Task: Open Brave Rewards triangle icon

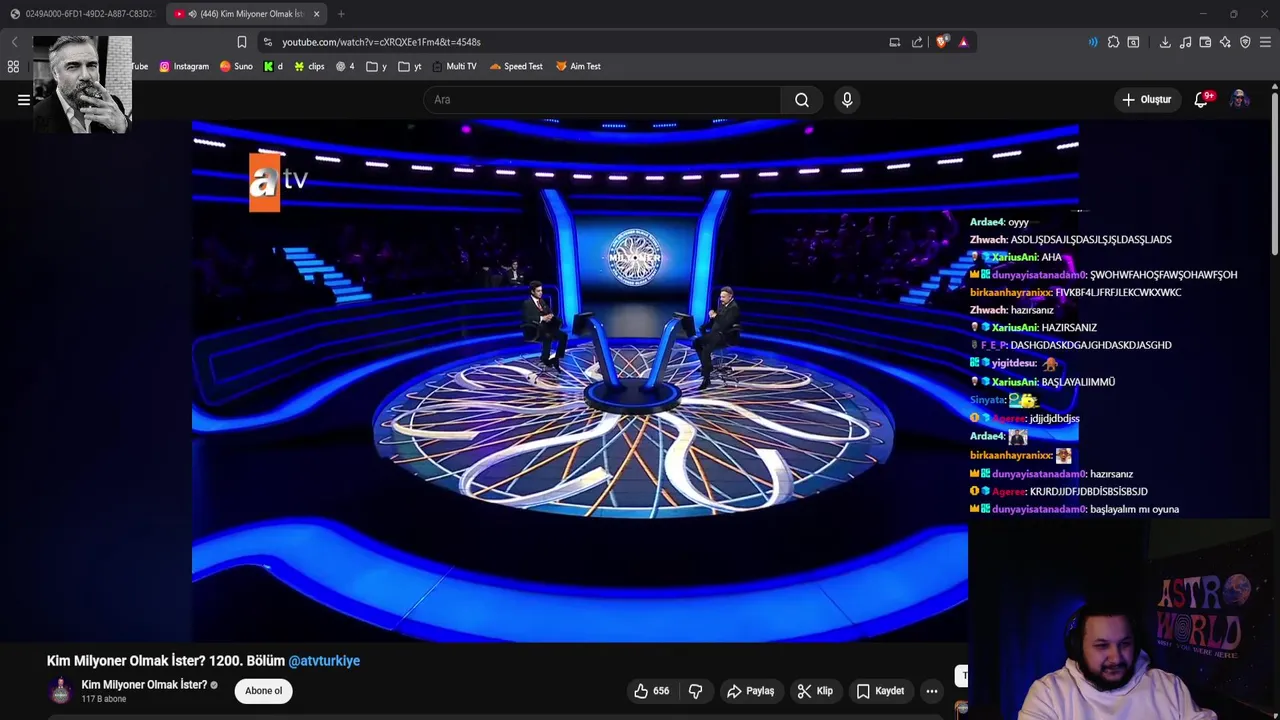Action: tap(963, 42)
